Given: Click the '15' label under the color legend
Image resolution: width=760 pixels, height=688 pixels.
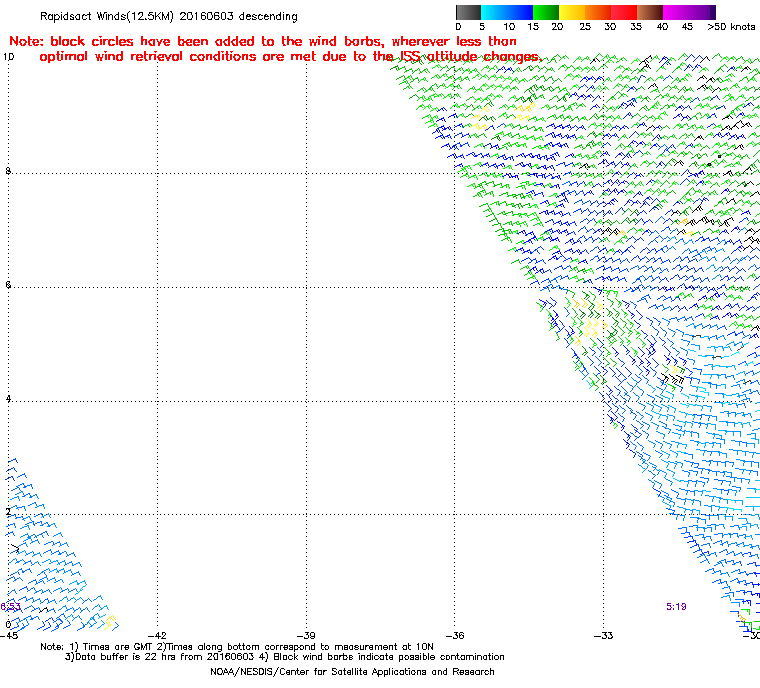Looking at the screenshot, I should click(533, 27).
